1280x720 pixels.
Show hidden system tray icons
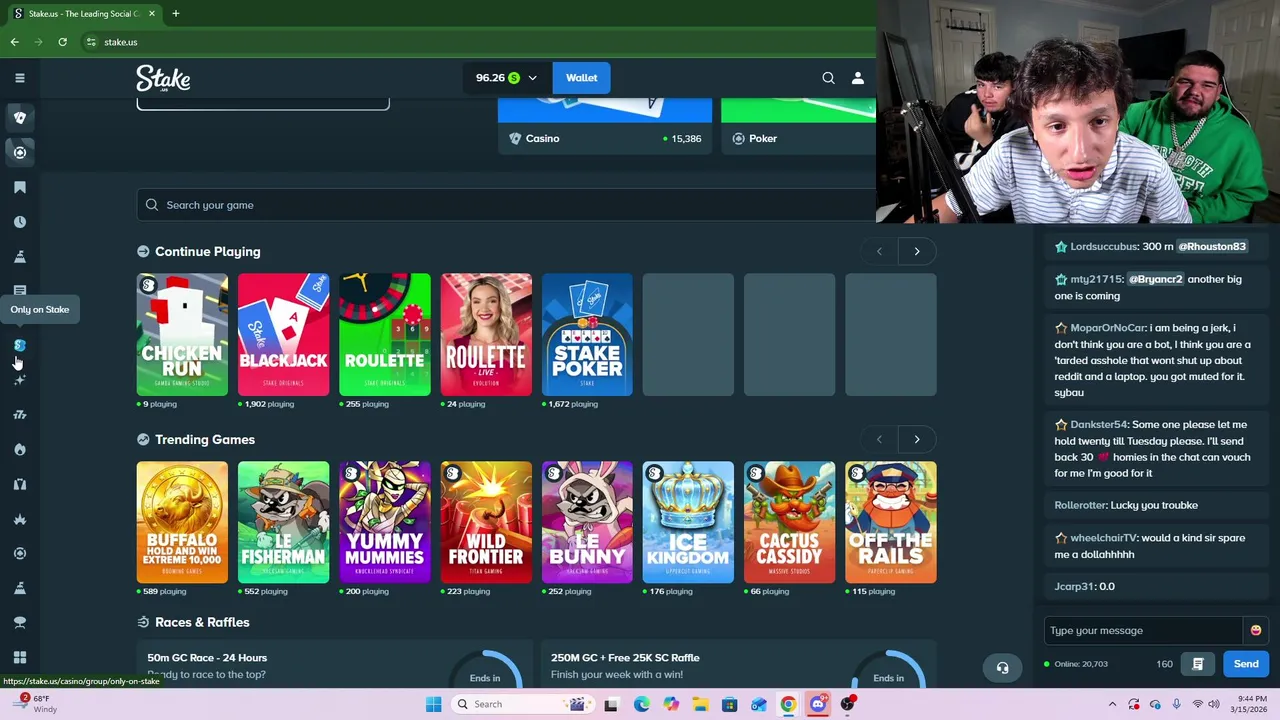click(x=1112, y=704)
